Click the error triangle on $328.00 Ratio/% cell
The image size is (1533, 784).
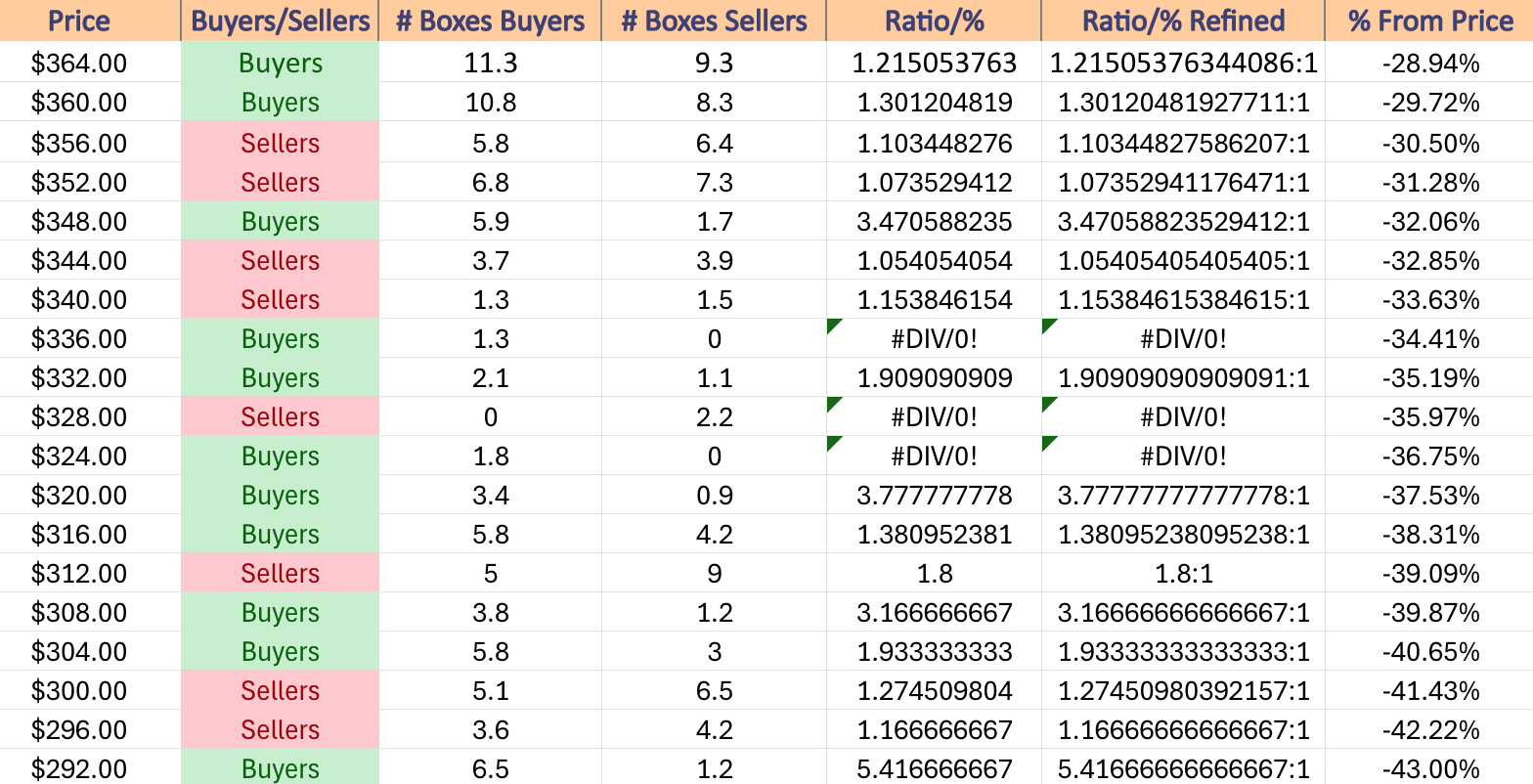pyautogui.click(x=834, y=404)
